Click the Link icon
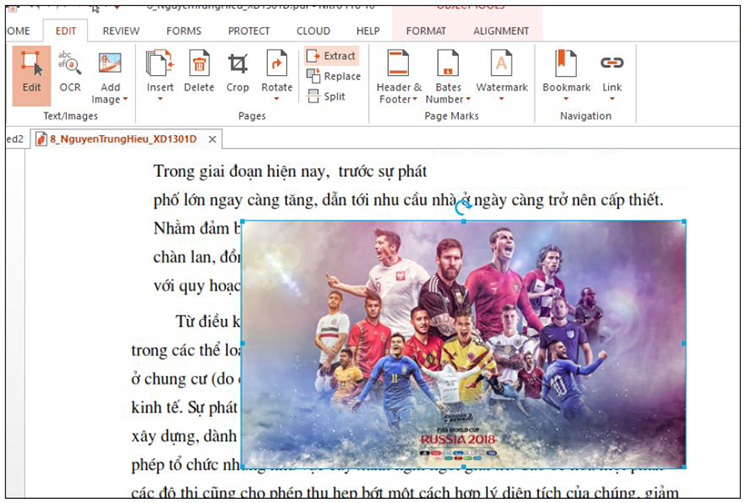 pyautogui.click(x=612, y=63)
